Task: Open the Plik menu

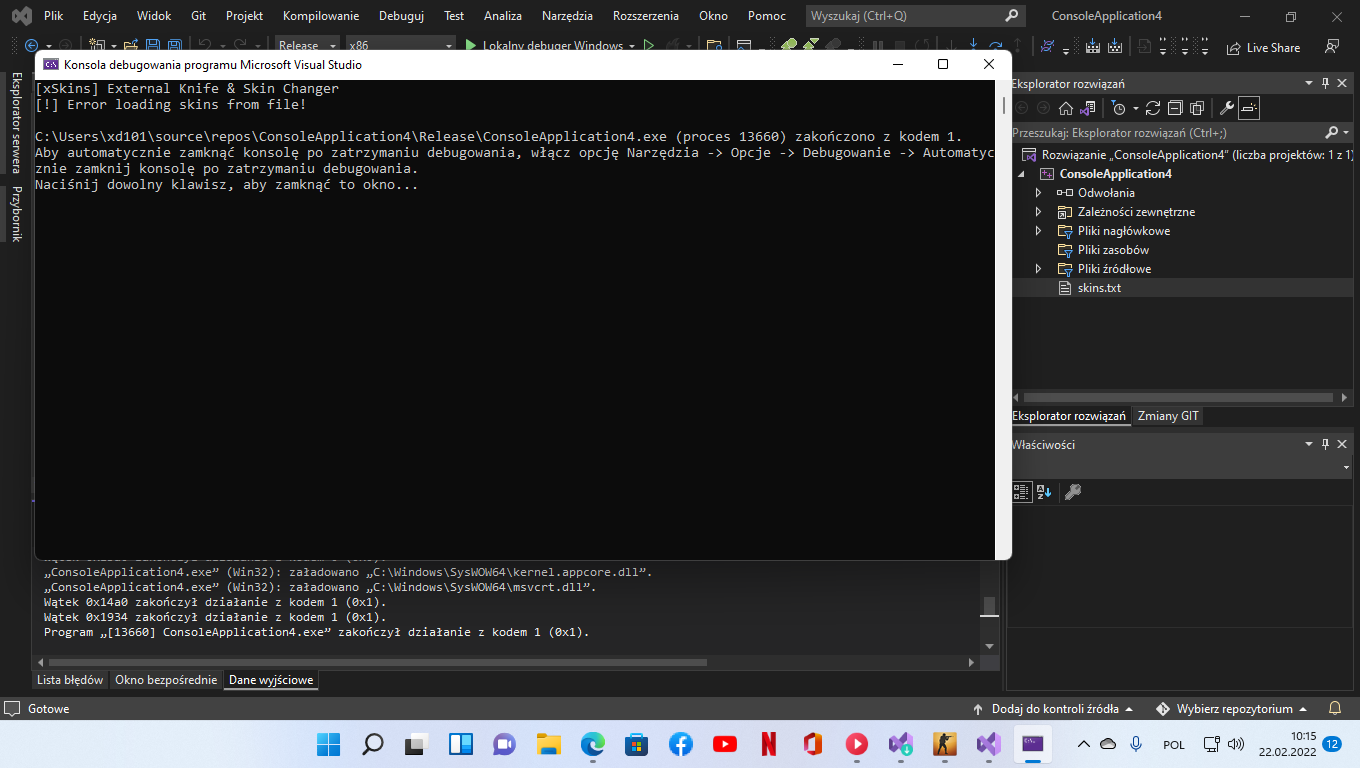Action: 53,16
